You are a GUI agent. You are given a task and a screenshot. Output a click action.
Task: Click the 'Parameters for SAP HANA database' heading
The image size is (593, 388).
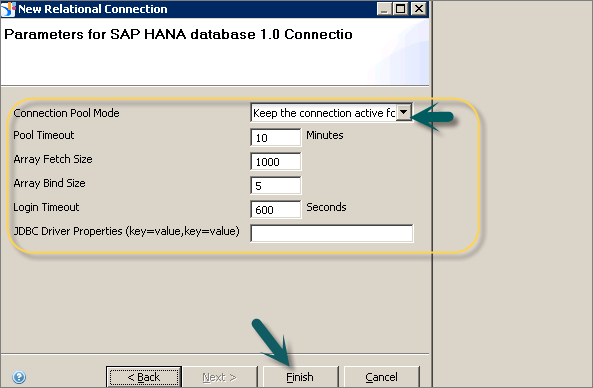point(178,34)
